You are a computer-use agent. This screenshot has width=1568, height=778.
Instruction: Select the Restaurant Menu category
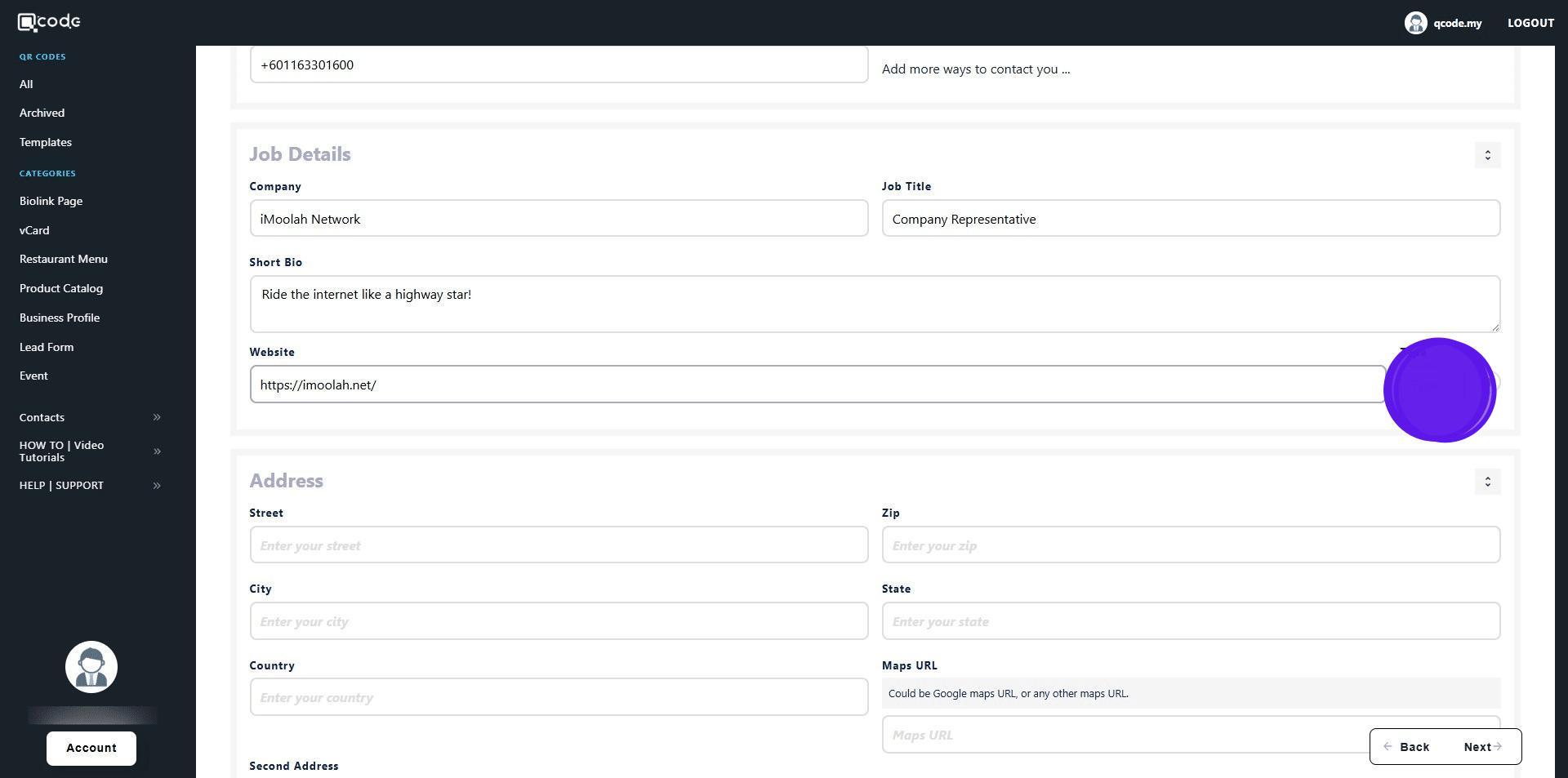(64, 259)
